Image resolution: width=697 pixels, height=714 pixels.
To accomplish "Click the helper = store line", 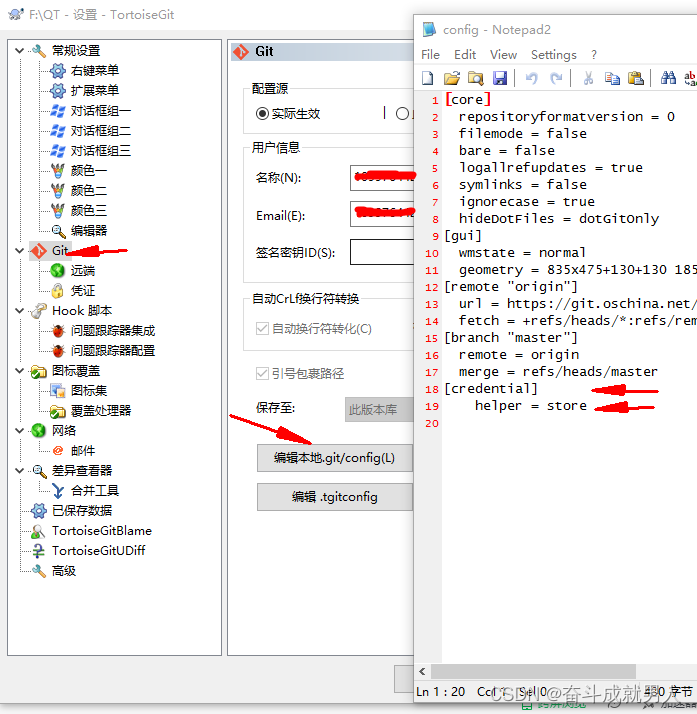I will tap(530, 406).
